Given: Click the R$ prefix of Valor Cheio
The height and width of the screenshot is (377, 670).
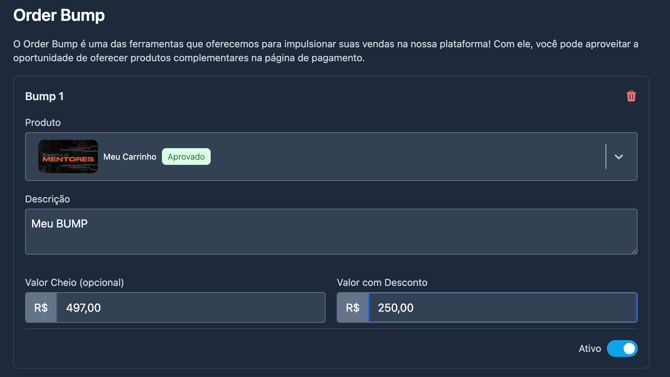Looking at the screenshot, I should (x=41, y=308).
